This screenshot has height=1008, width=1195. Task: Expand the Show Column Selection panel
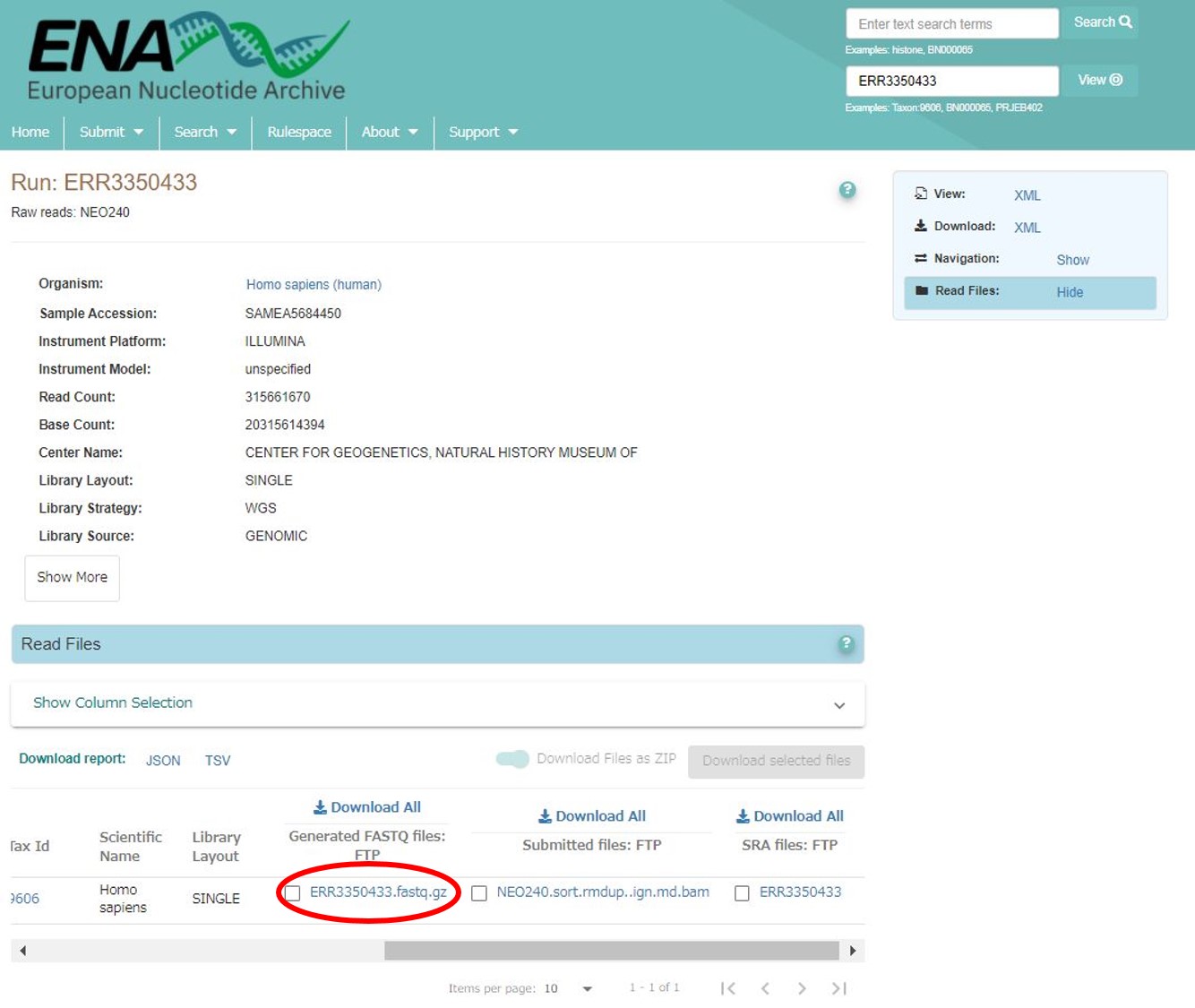click(437, 703)
